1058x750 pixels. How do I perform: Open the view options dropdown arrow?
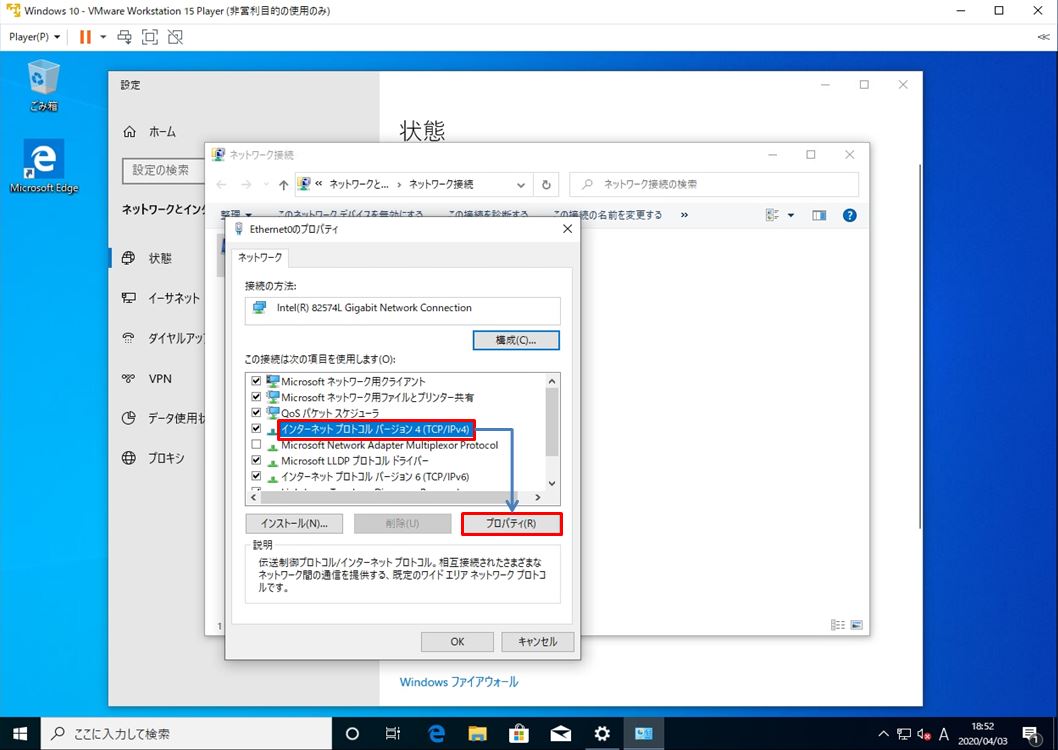point(791,216)
